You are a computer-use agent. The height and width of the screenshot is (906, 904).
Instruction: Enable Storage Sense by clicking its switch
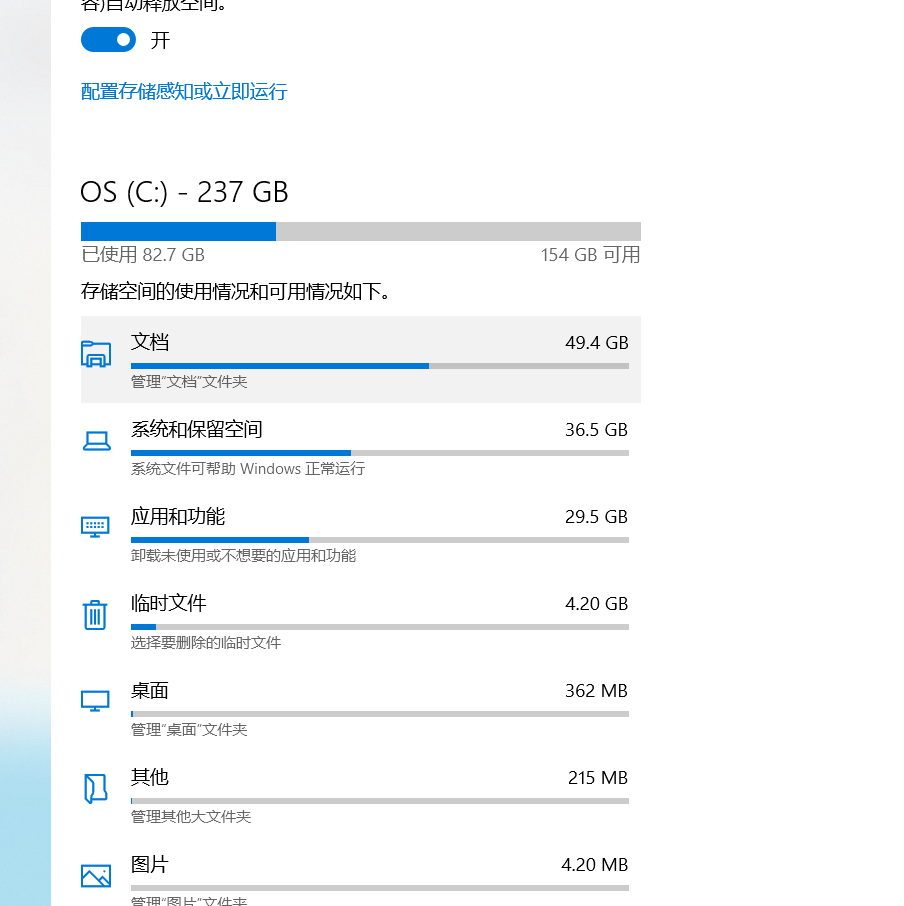tap(108, 40)
